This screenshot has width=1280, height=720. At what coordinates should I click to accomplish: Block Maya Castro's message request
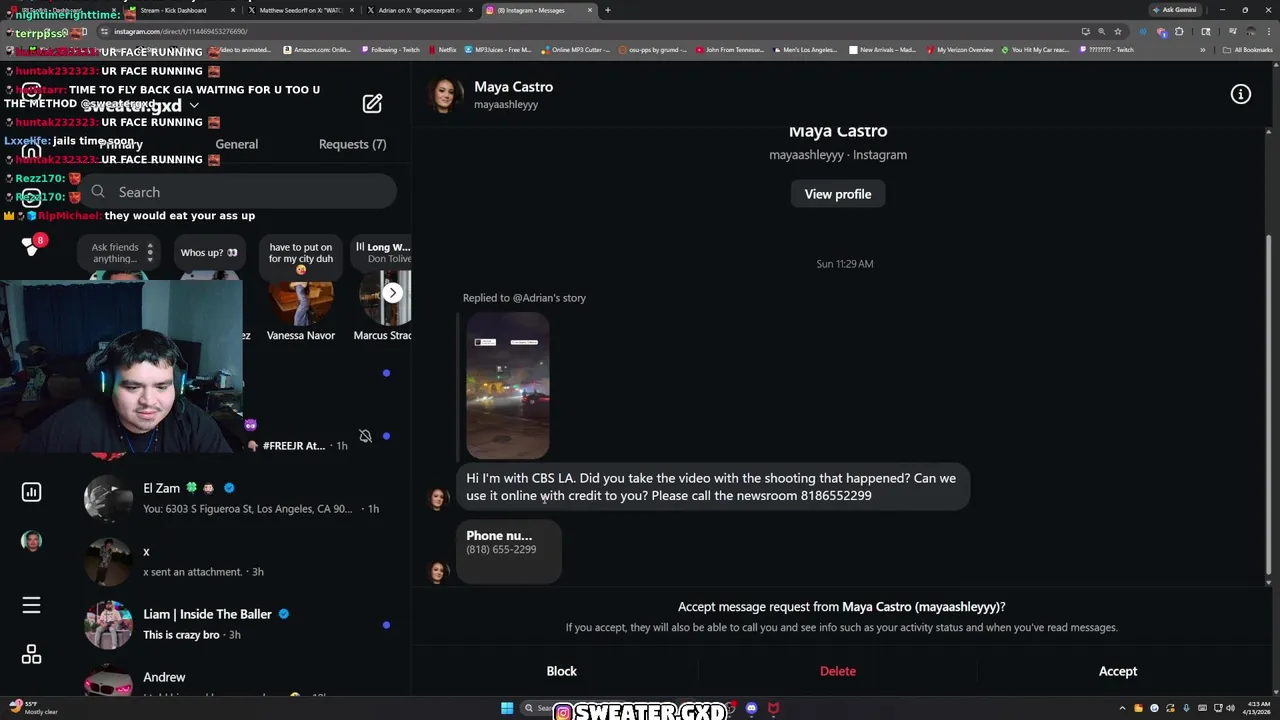[x=561, y=671]
